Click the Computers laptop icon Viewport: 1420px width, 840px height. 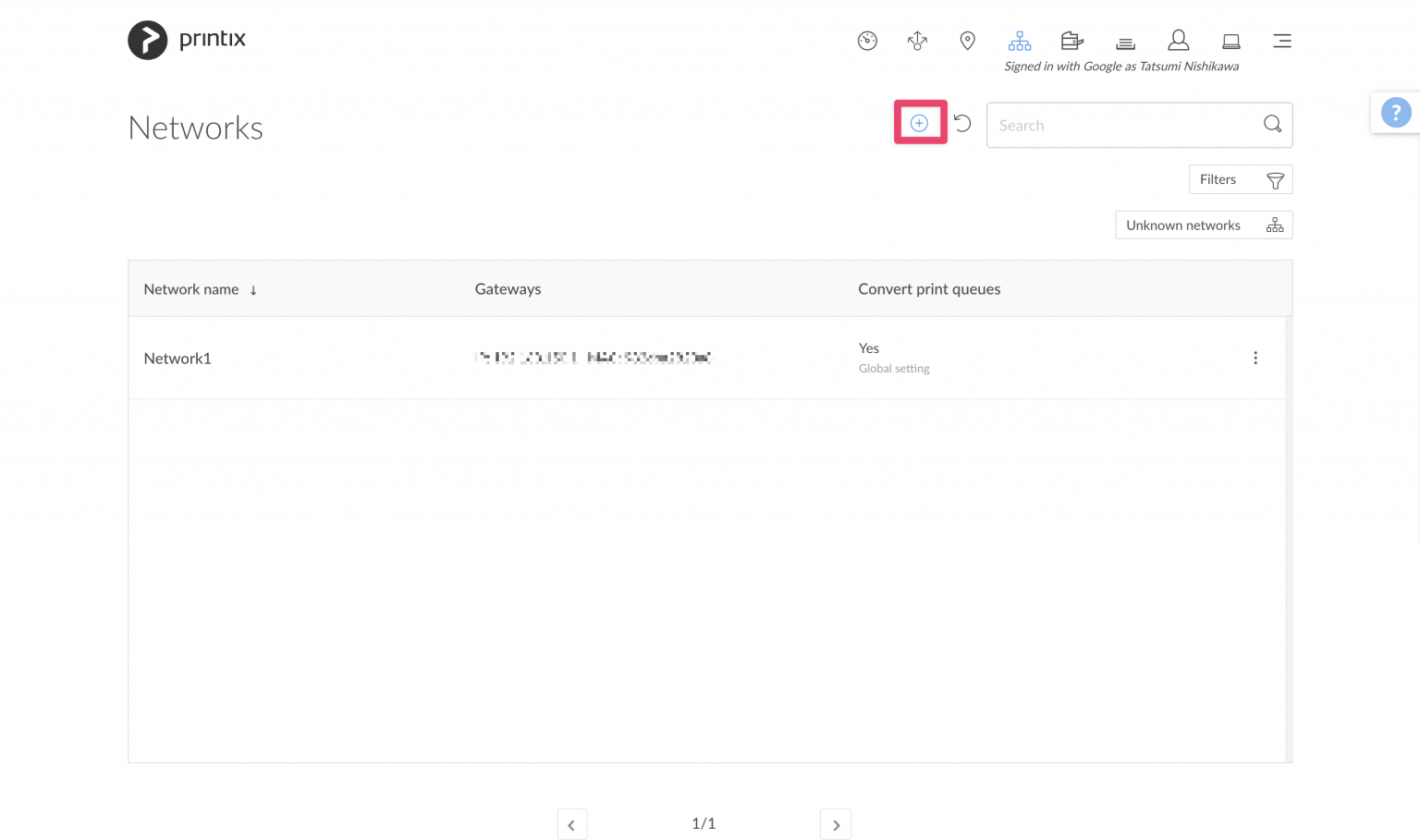1230,41
